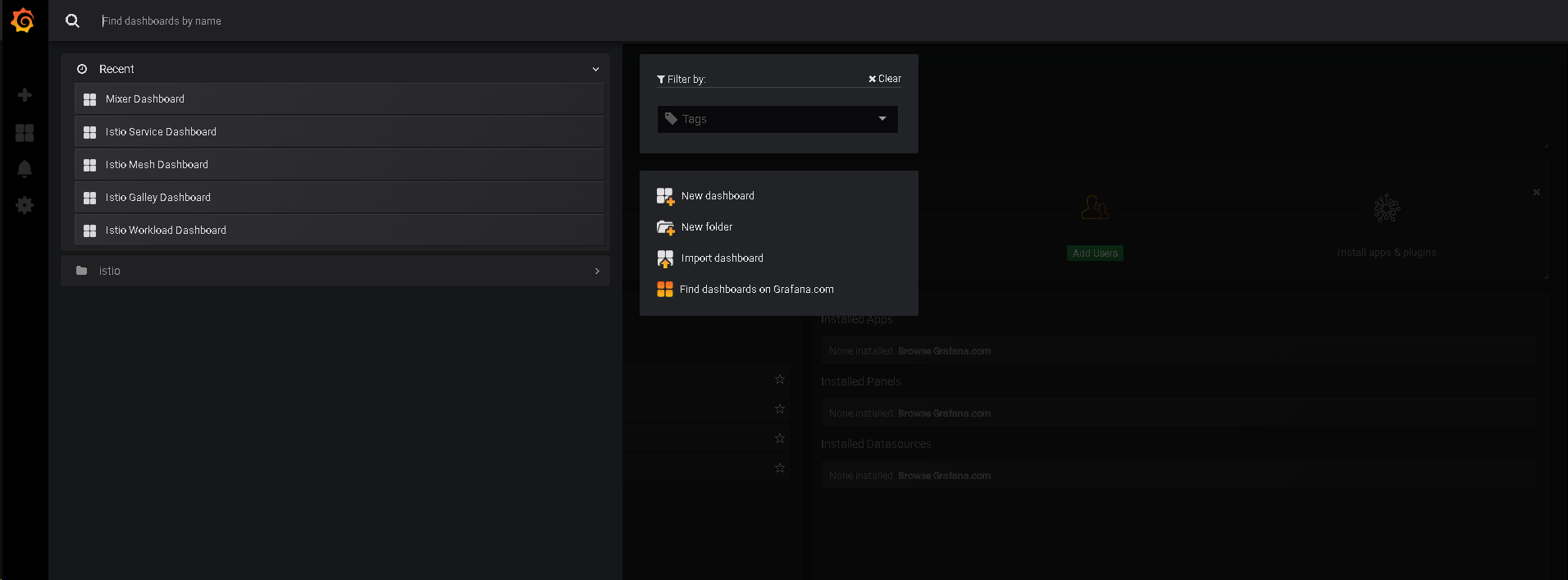Click the Install apps & plugins icon

[x=1387, y=208]
